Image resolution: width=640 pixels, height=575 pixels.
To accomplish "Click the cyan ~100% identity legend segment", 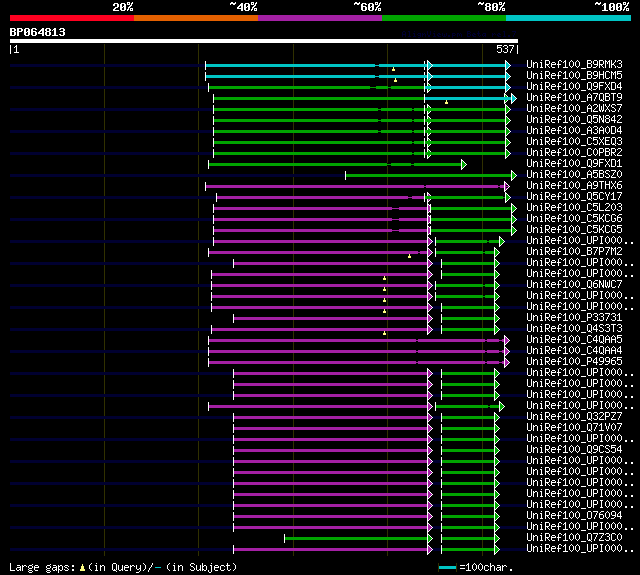I will 568,18.
